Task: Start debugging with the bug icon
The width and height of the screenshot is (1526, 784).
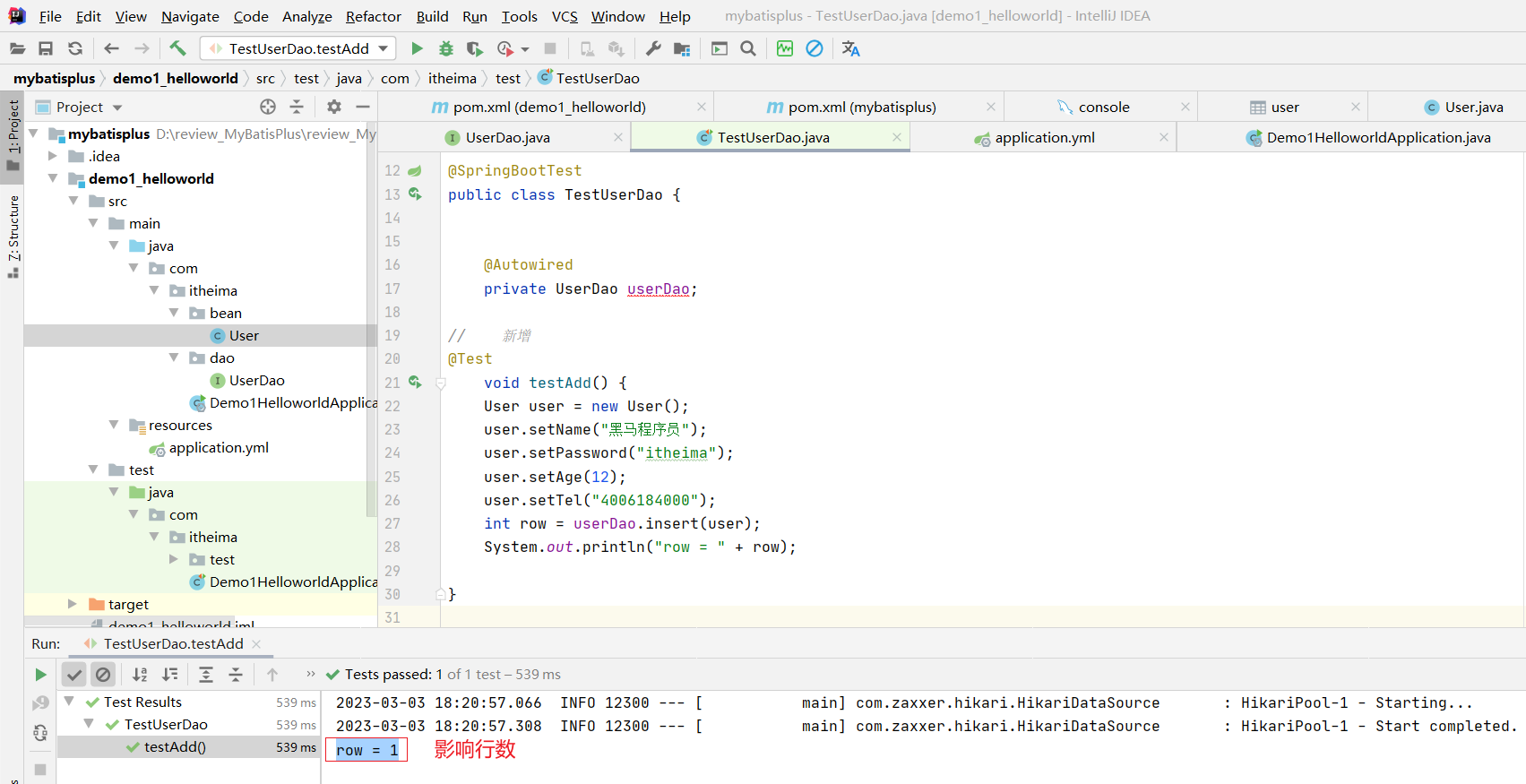Action: click(x=445, y=48)
